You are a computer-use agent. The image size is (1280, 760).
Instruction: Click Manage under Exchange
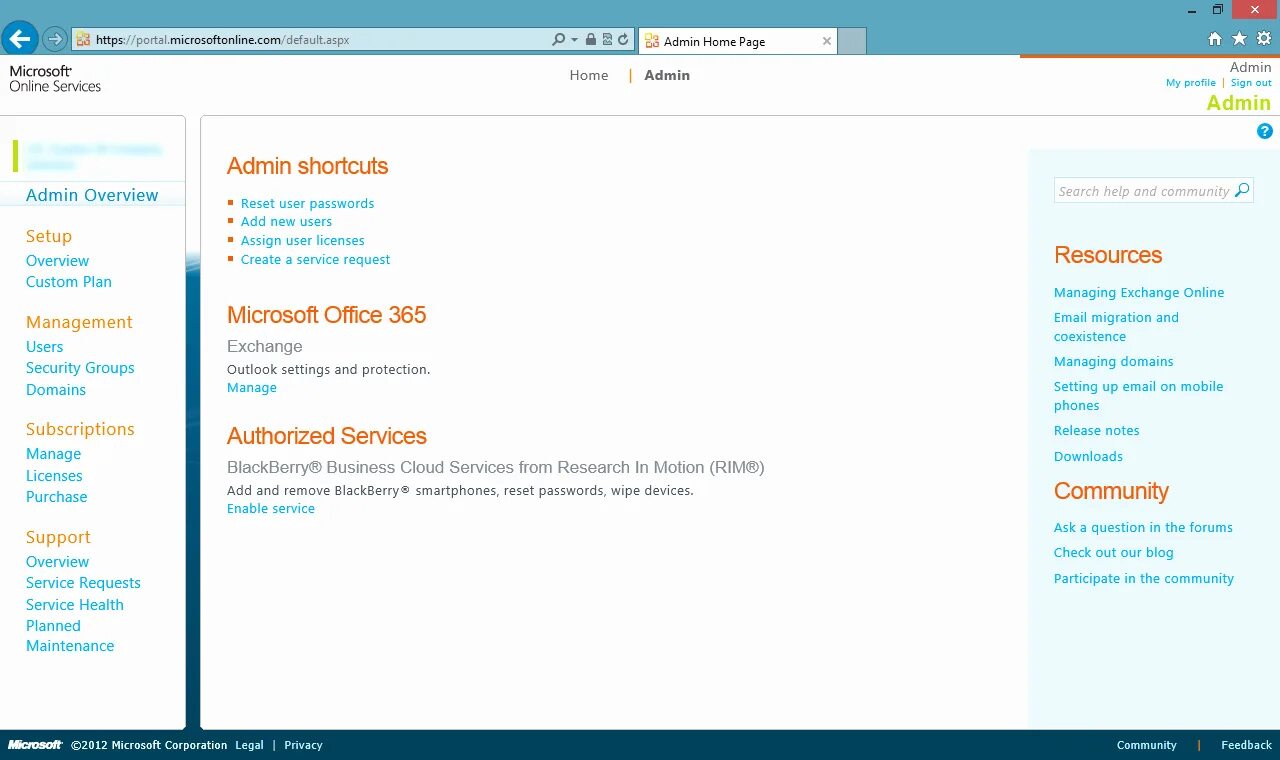pyautogui.click(x=252, y=388)
